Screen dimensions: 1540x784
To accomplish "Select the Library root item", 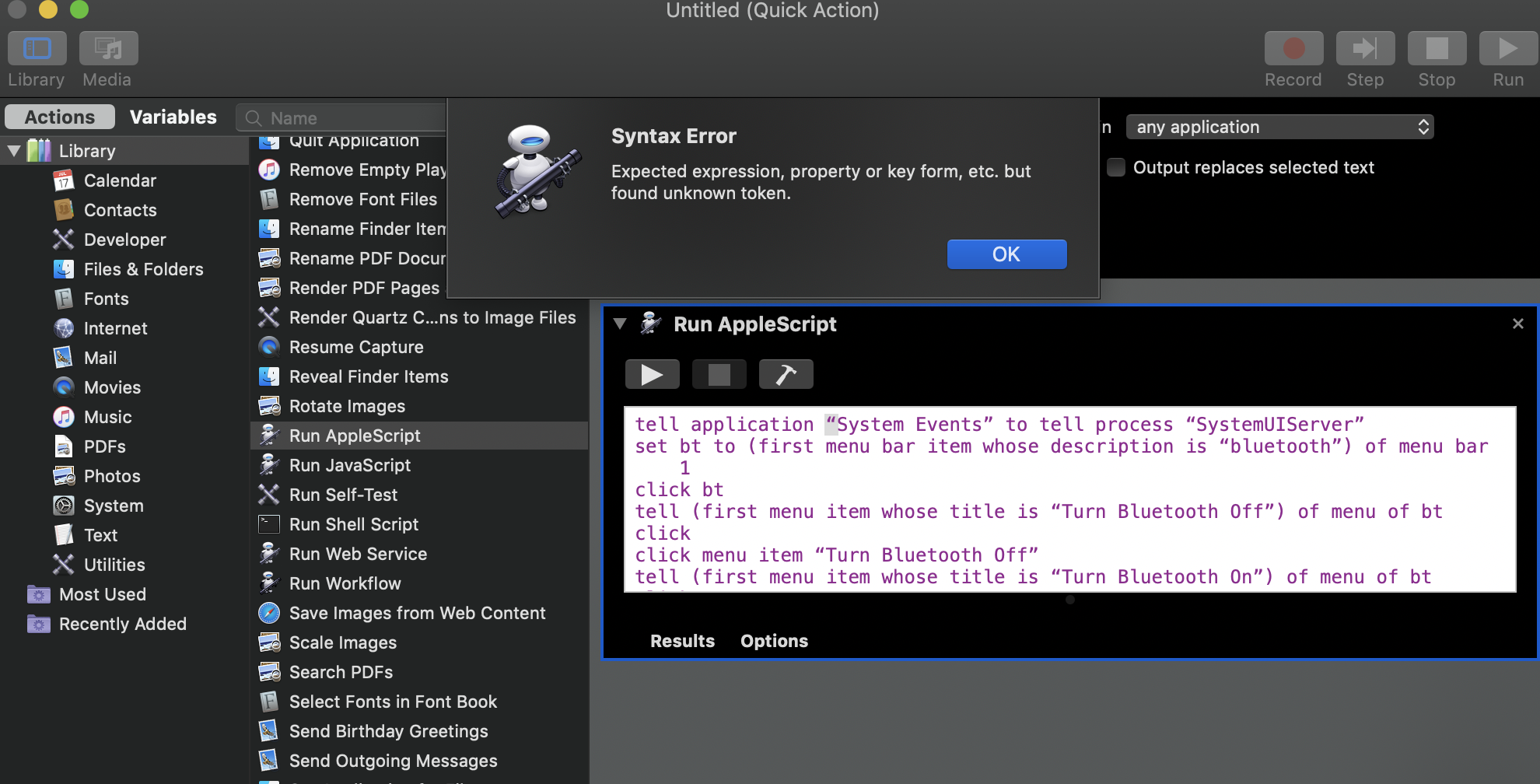I will click(x=124, y=151).
